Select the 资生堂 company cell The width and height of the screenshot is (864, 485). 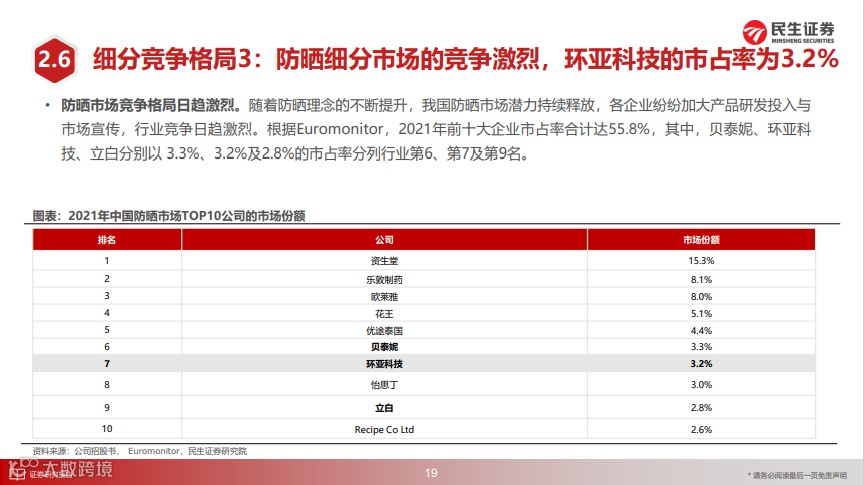click(384, 261)
